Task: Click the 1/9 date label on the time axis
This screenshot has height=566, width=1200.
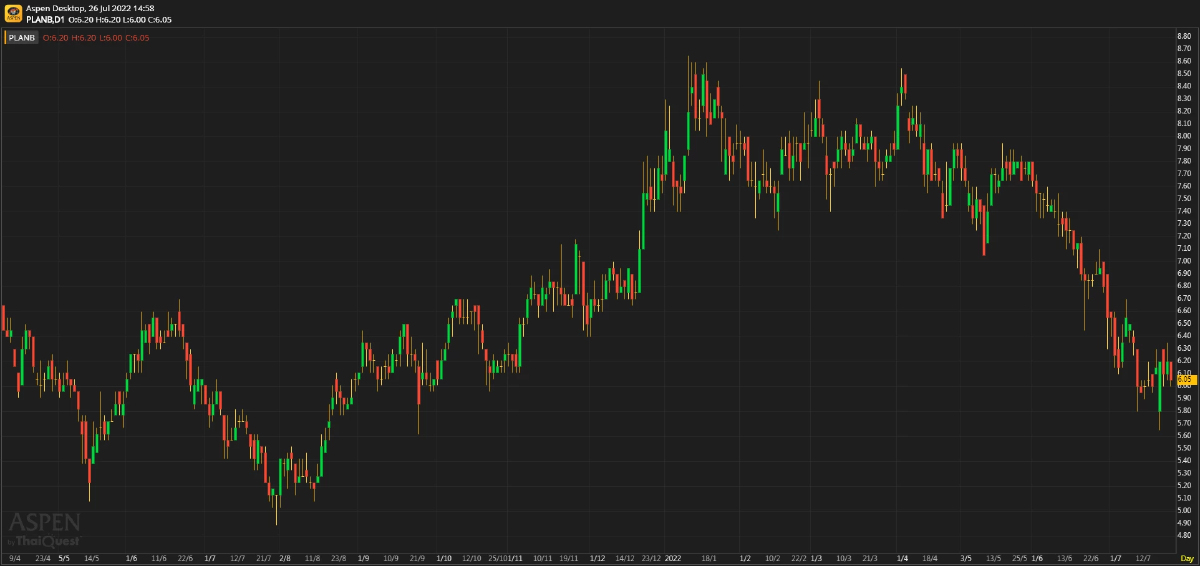Action: [363, 557]
